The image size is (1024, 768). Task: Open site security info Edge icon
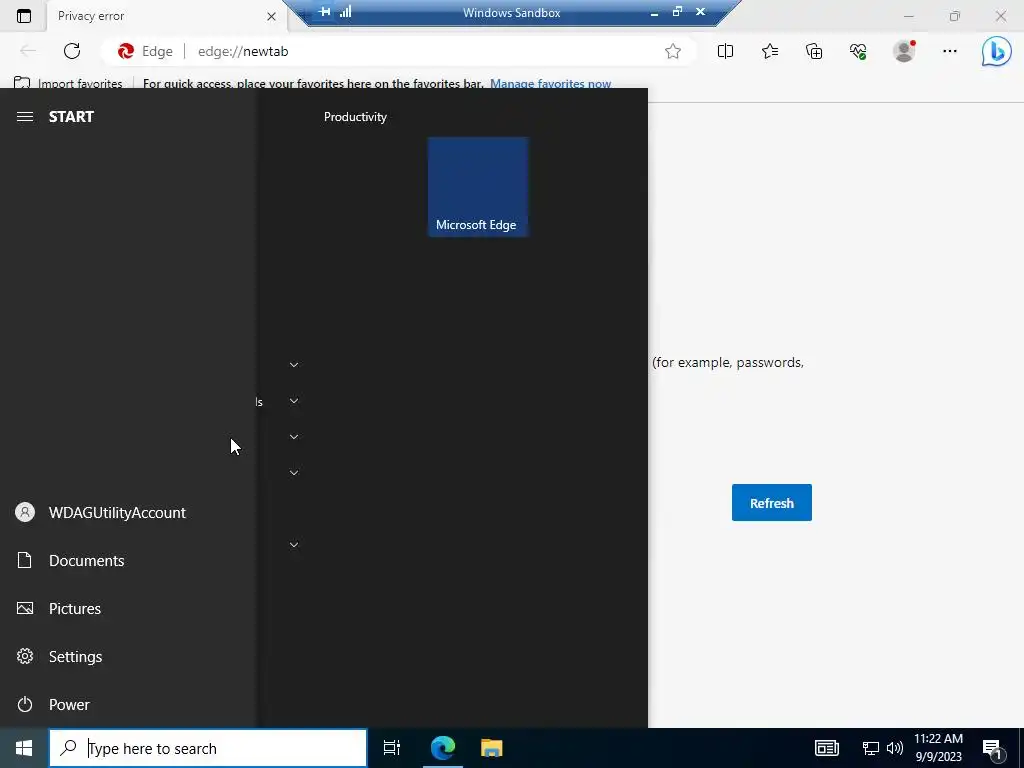click(x=145, y=52)
